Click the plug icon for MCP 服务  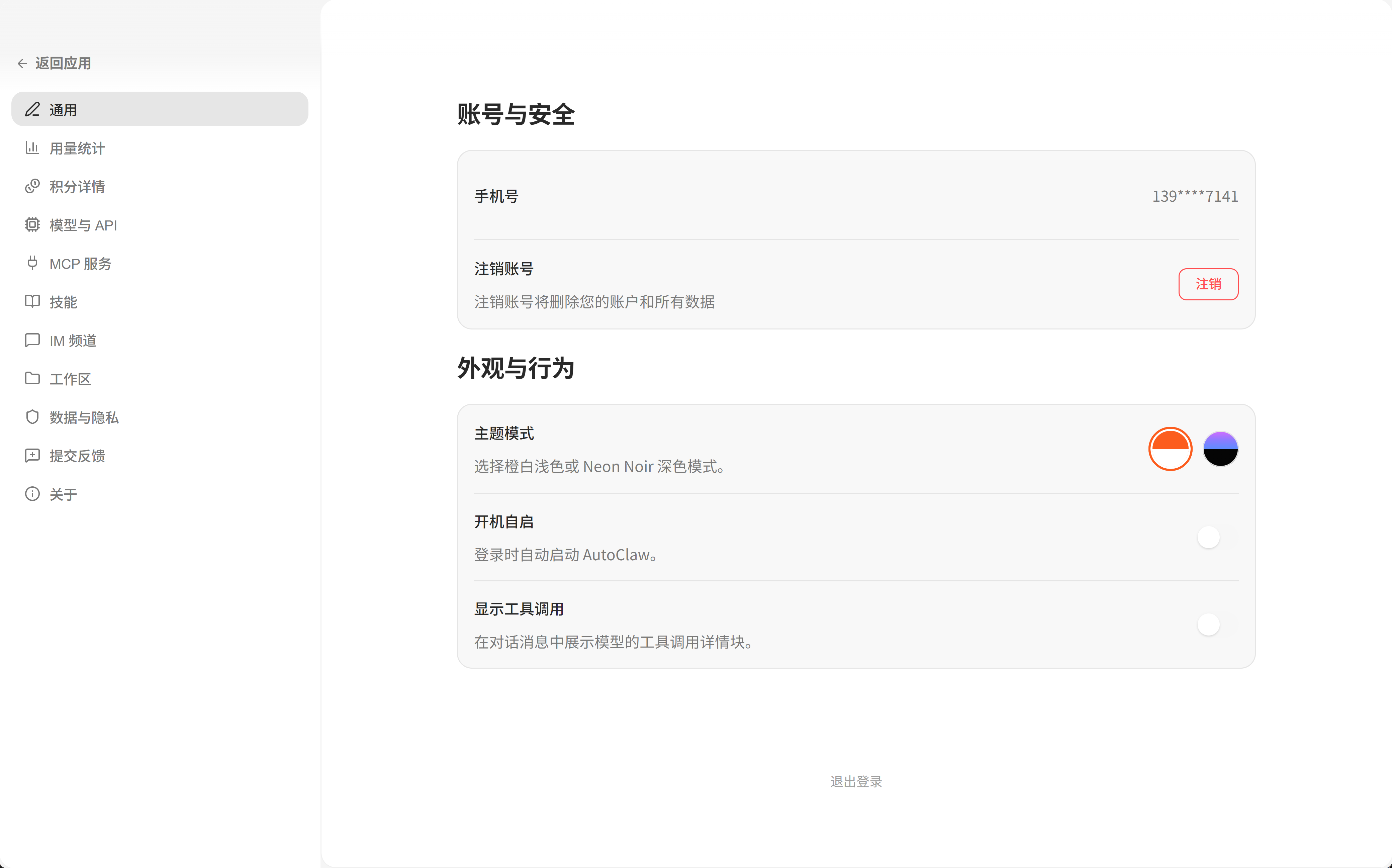click(x=32, y=264)
